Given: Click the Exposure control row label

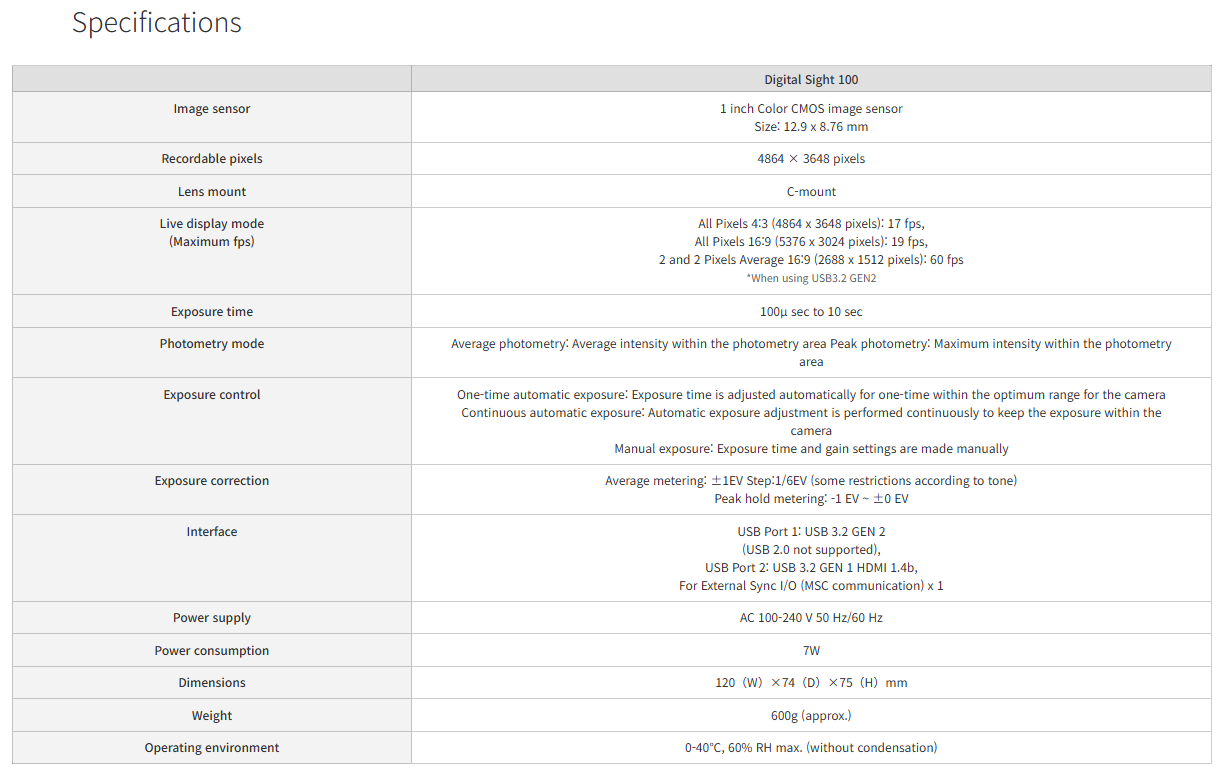Looking at the screenshot, I should click(212, 395).
